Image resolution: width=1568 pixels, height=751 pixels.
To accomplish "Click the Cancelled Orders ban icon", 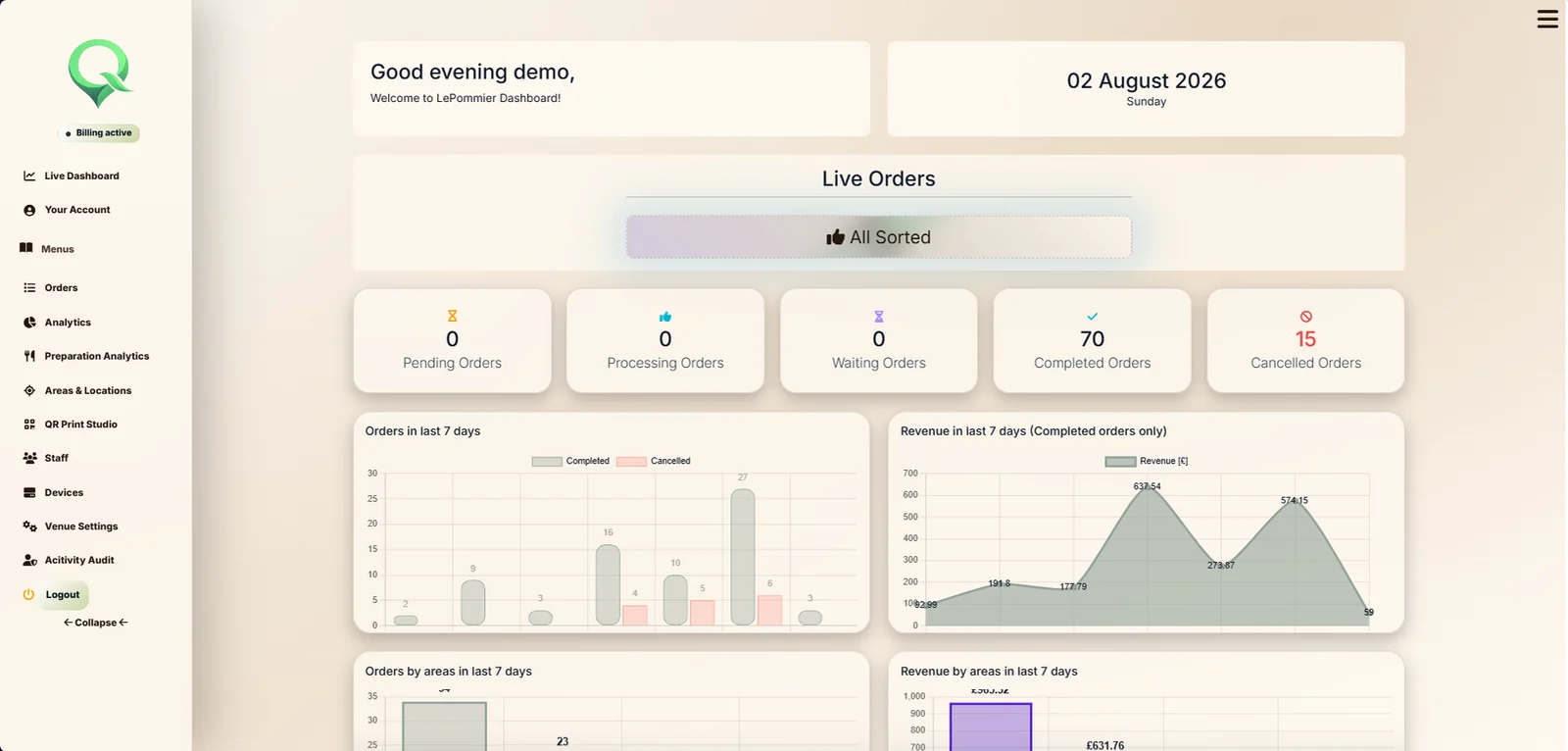I will [x=1306, y=316].
